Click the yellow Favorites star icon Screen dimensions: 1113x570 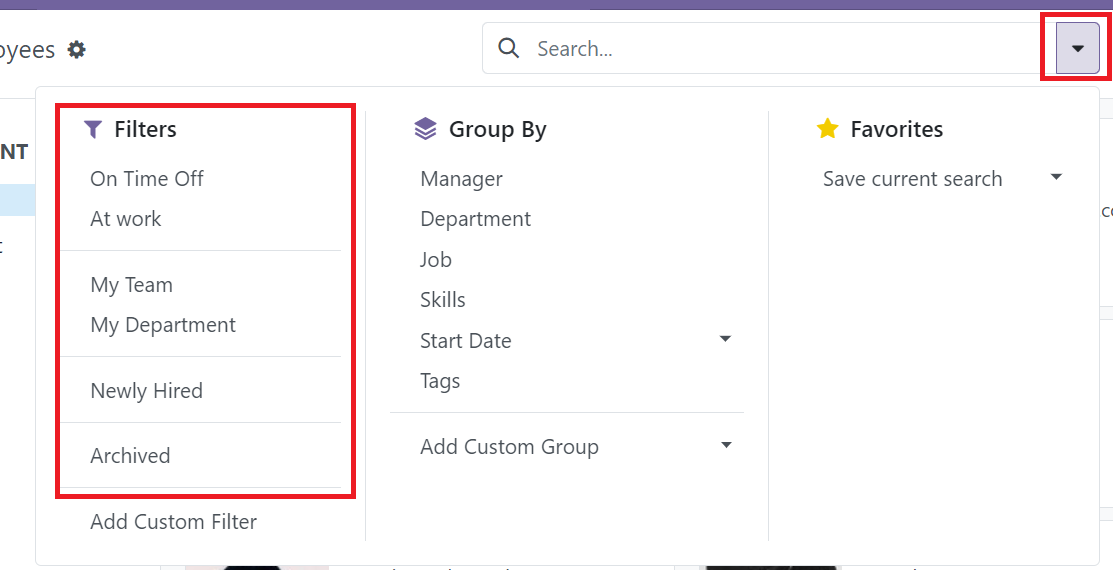pyautogui.click(x=827, y=129)
